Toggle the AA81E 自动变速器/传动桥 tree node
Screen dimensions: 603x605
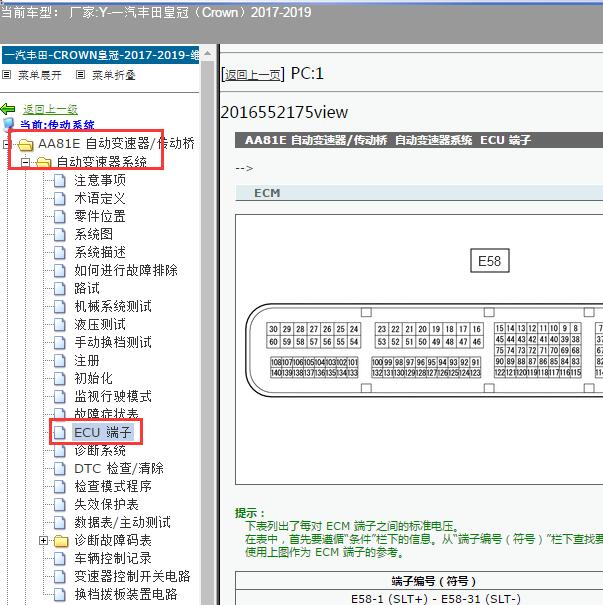5,145
